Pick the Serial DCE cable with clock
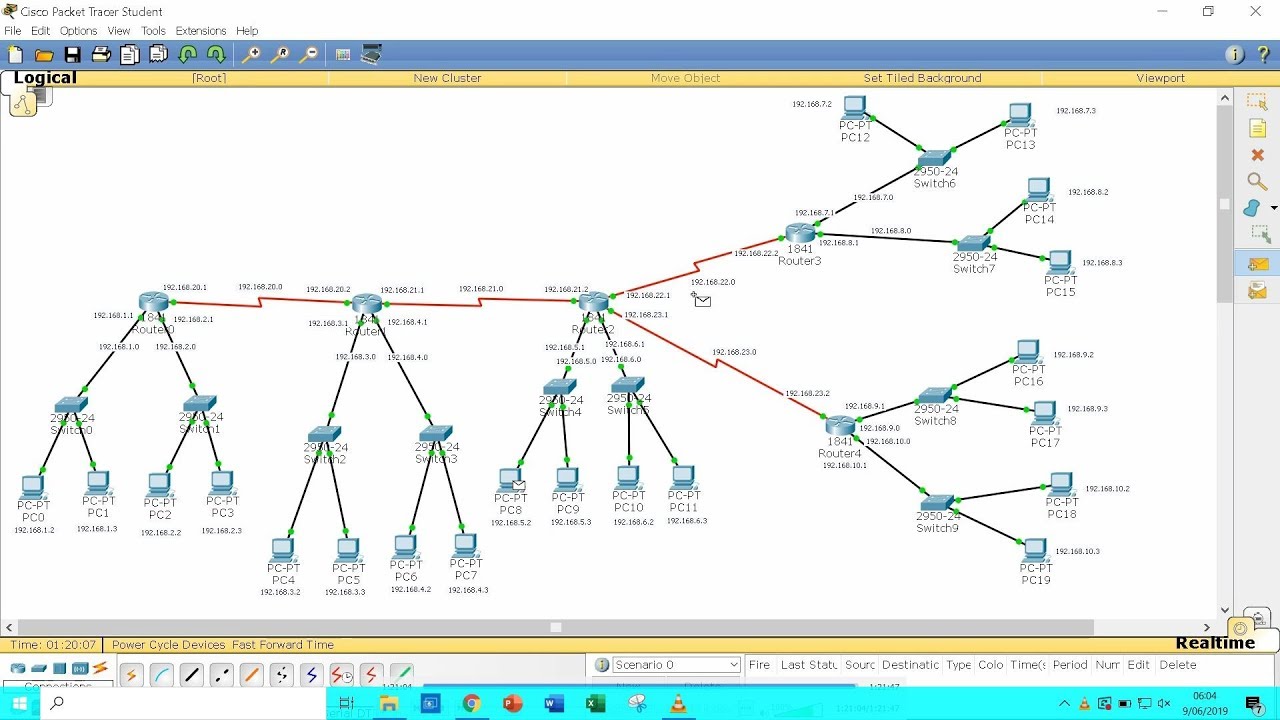Image resolution: width=1280 pixels, height=720 pixels. click(x=341, y=675)
